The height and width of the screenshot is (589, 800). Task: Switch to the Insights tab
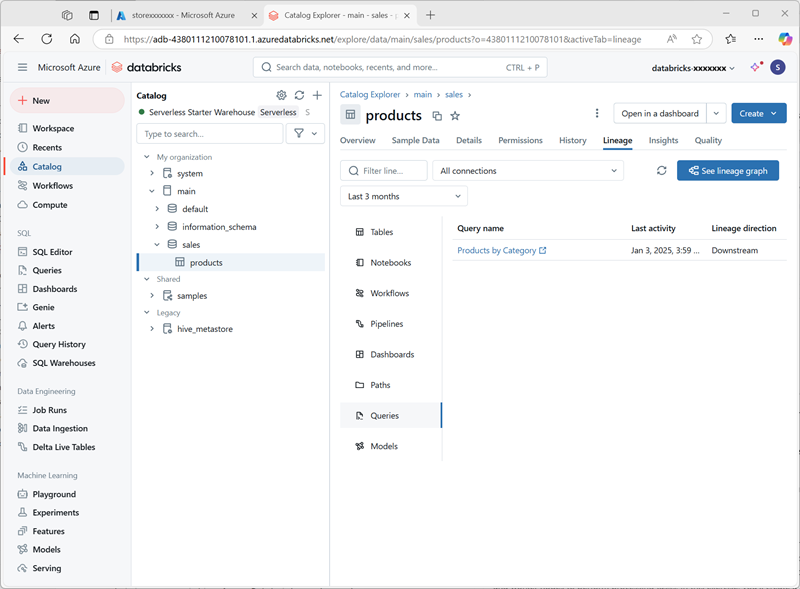click(x=663, y=140)
